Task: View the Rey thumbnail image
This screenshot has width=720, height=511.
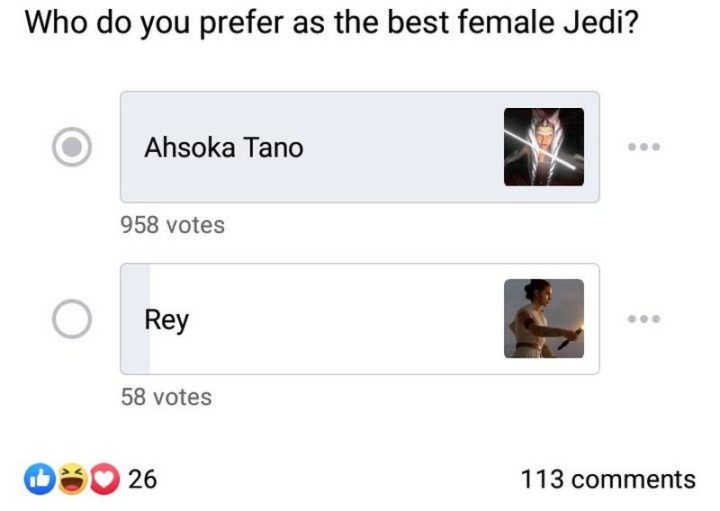Action: pyautogui.click(x=543, y=319)
